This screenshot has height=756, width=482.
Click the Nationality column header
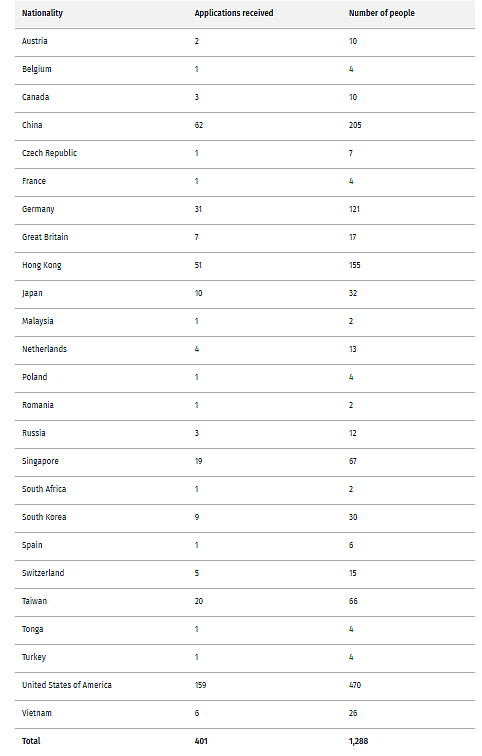tap(42, 13)
